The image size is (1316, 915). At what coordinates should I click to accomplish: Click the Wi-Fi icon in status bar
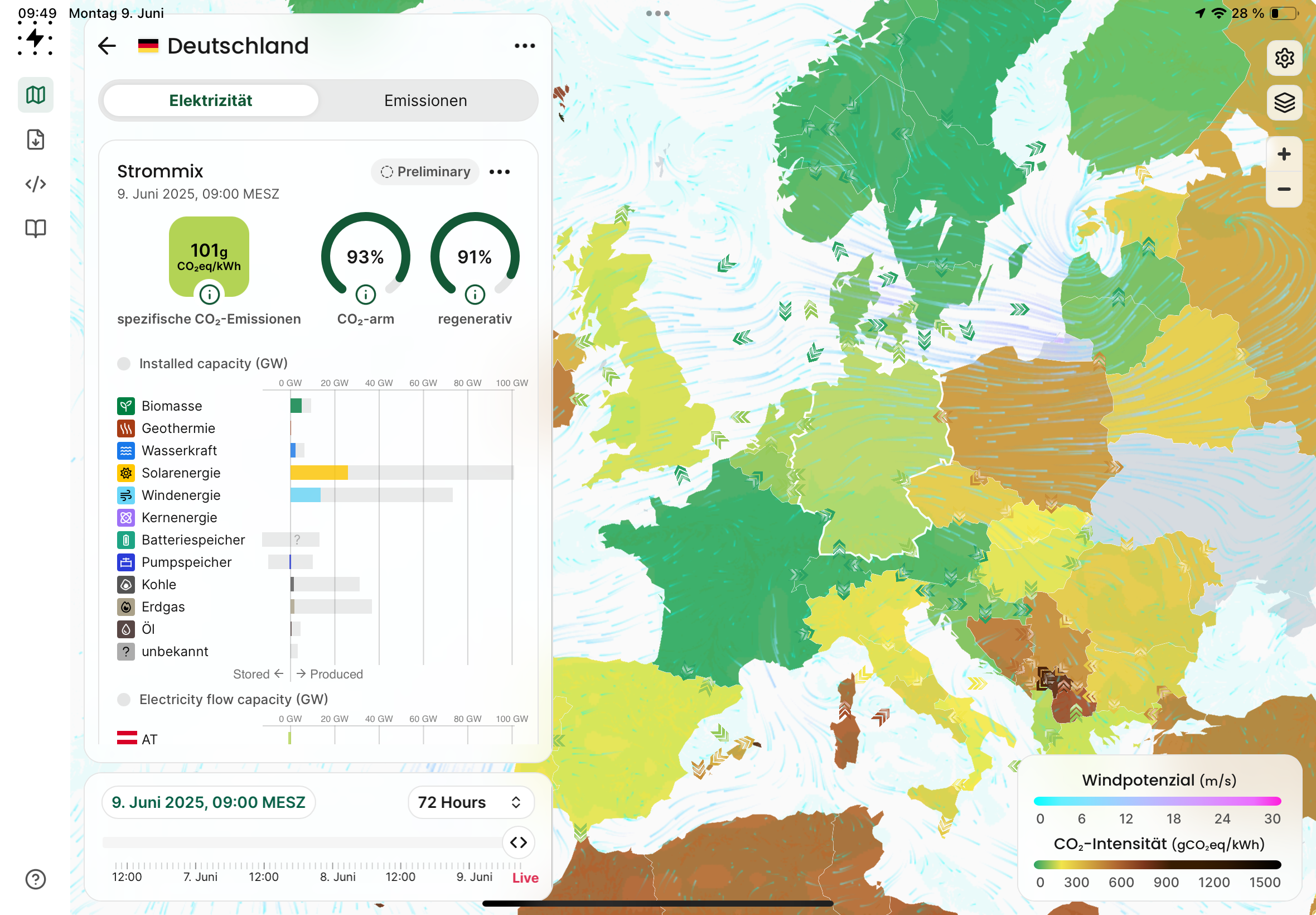[1220, 13]
